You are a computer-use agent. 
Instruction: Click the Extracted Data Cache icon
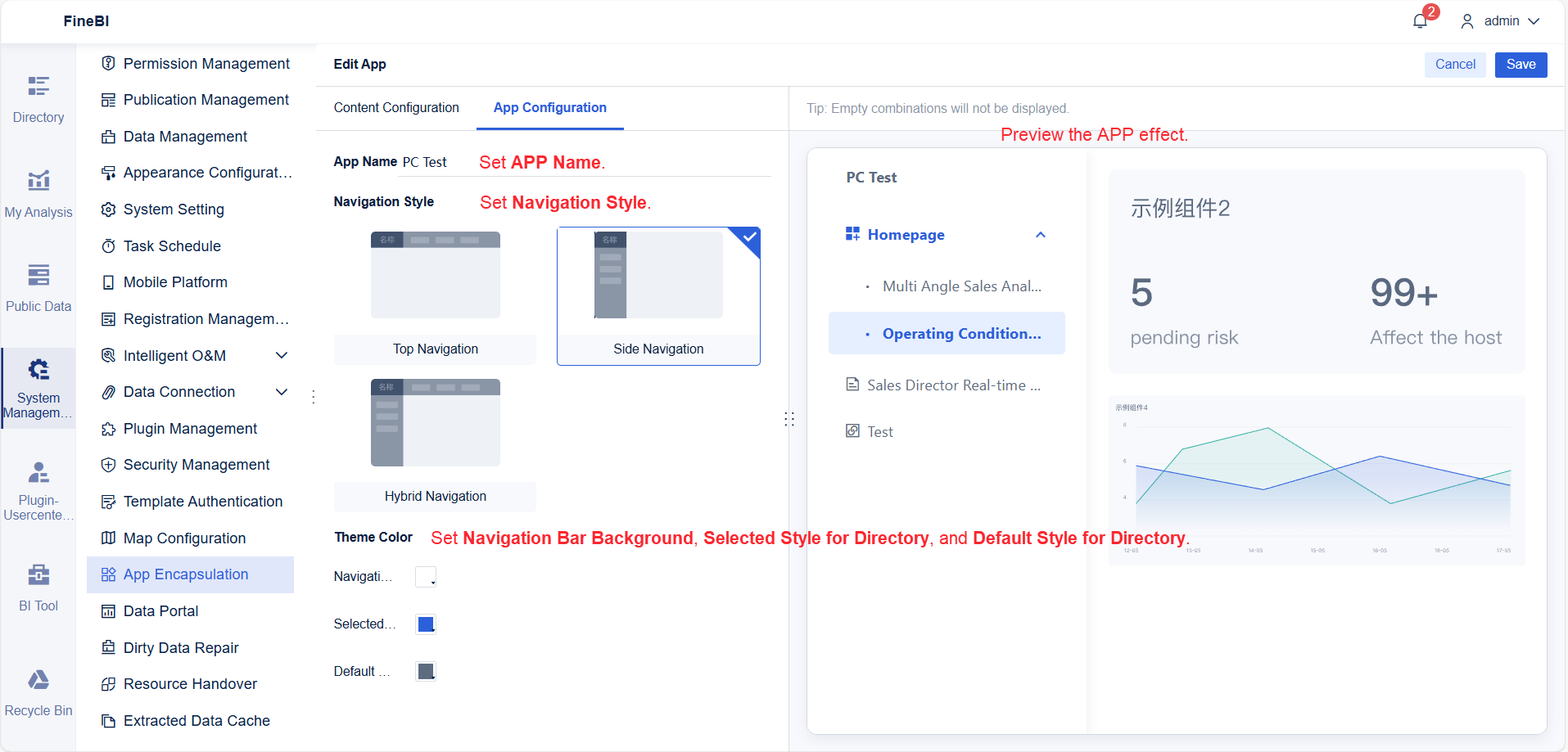(x=108, y=721)
